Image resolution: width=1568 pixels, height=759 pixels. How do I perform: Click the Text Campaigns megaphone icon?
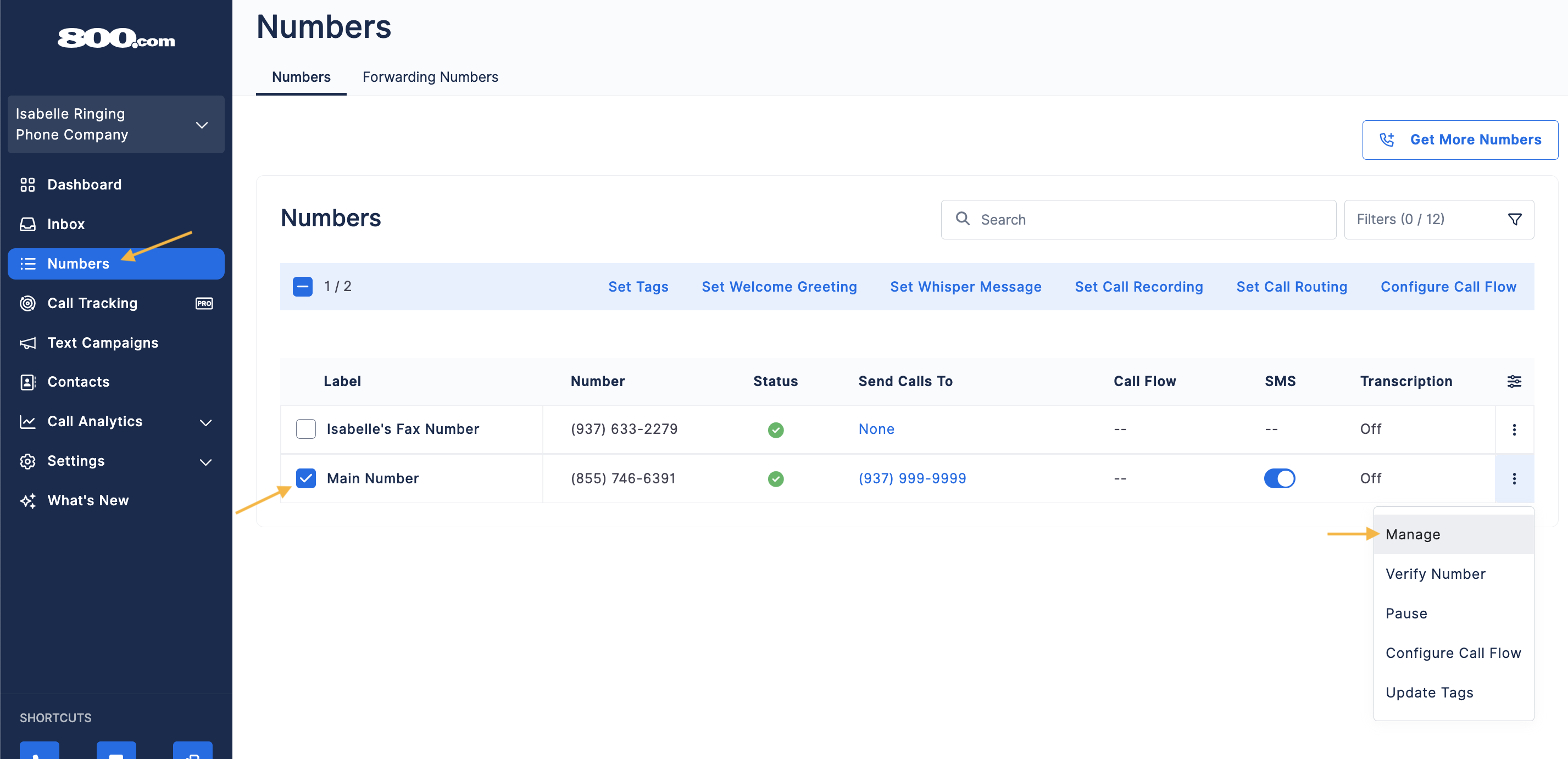(27, 343)
